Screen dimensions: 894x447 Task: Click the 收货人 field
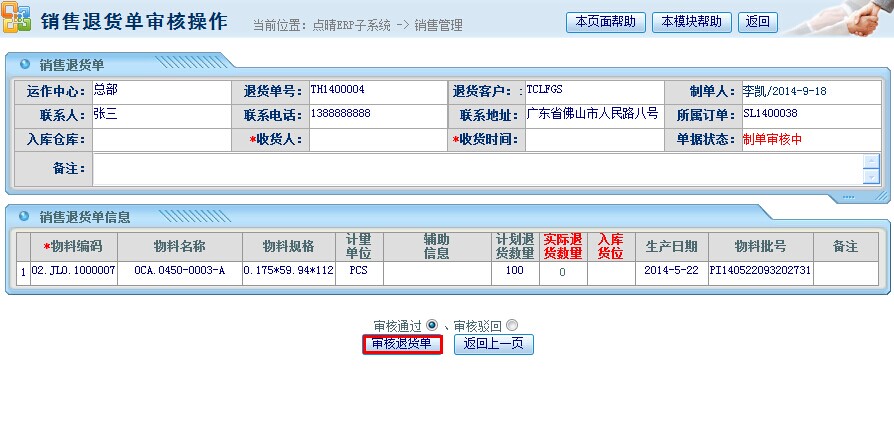[378, 140]
